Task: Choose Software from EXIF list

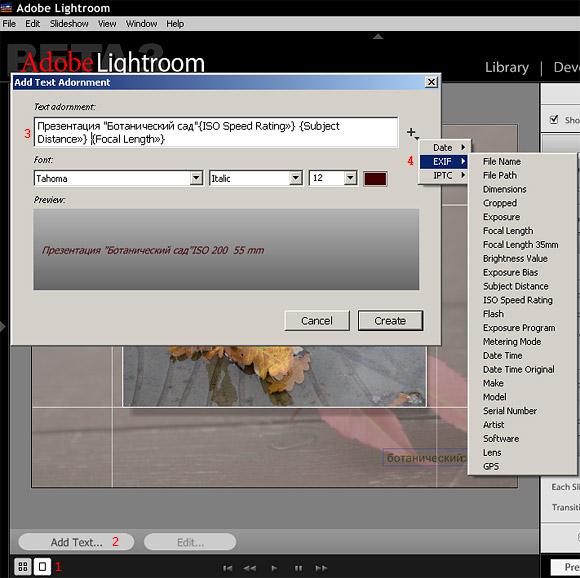Action: click(501, 439)
